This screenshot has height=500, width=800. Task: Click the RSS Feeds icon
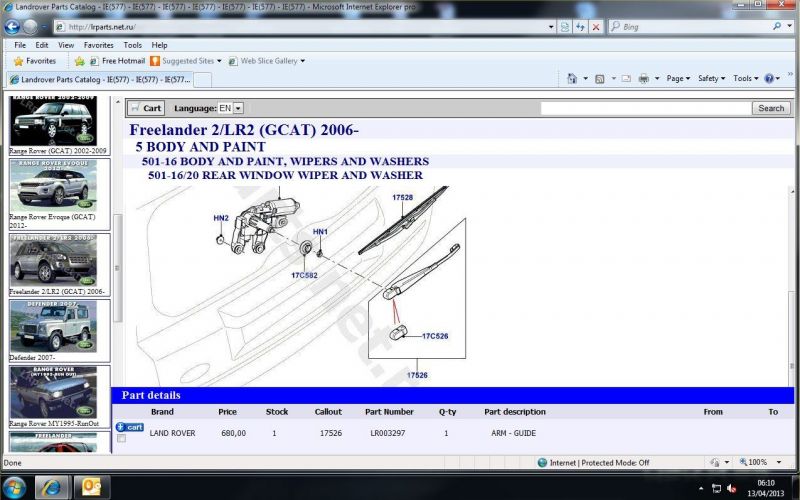[600, 79]
